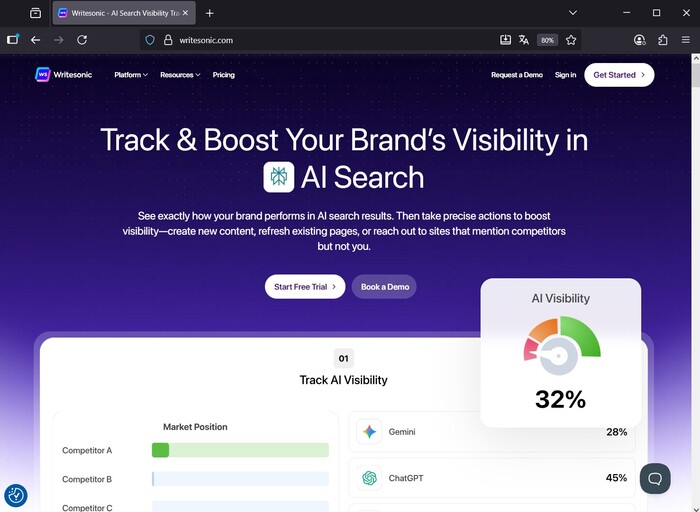Click the Competitor A progress bar
The image size is (700, 512).
click(x=240, y=450)
